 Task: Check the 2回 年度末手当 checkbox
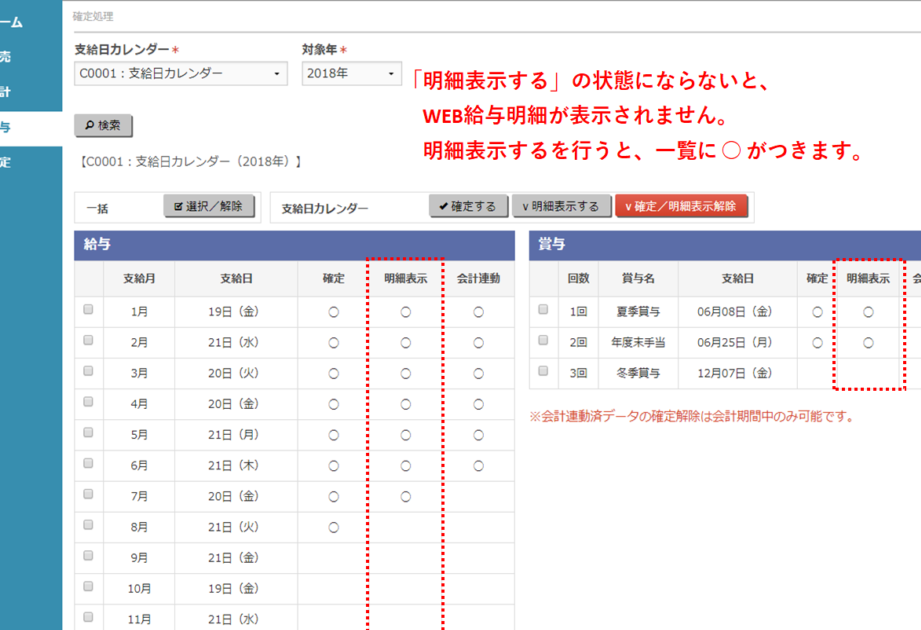tap(543, 340)
